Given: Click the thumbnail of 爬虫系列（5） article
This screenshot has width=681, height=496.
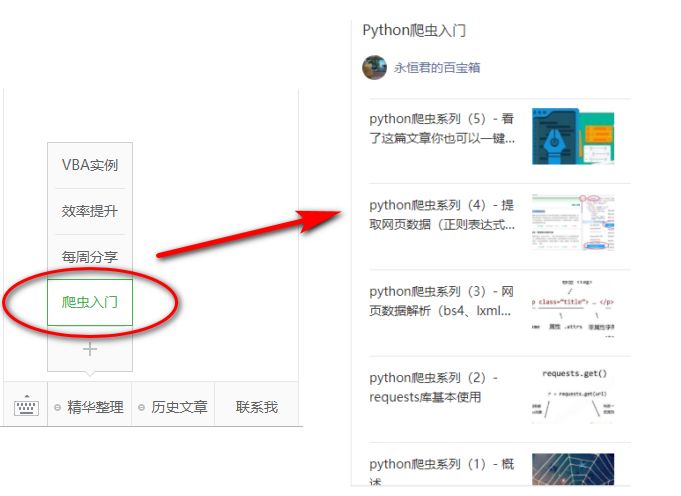Looking at the screenshot, I should [x=573, y=137].
